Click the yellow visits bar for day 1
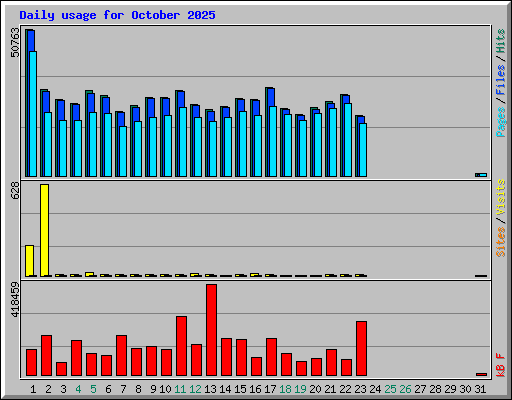Viewport: 512px width, 400px height. coord(29,261)
